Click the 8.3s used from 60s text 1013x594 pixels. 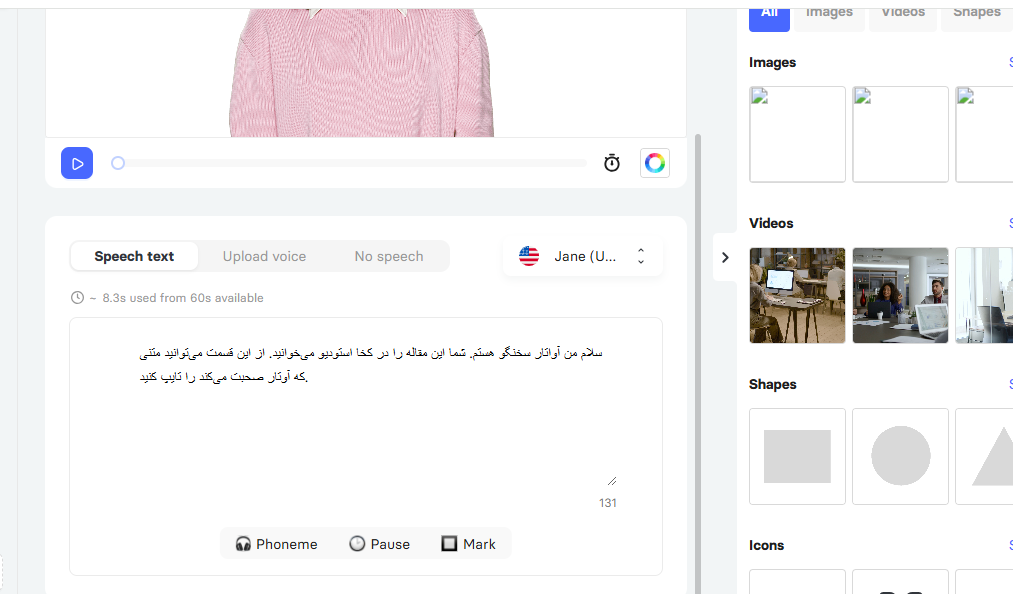(x=183, y=298)
